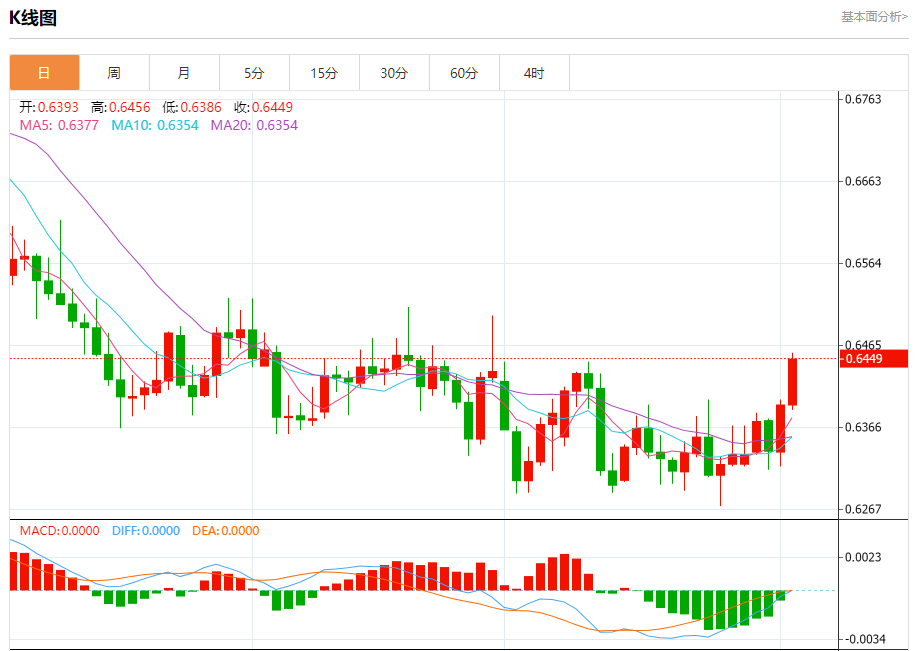Switch to the 月 monthly tab

pyautogui.click(x=184, y=73)
